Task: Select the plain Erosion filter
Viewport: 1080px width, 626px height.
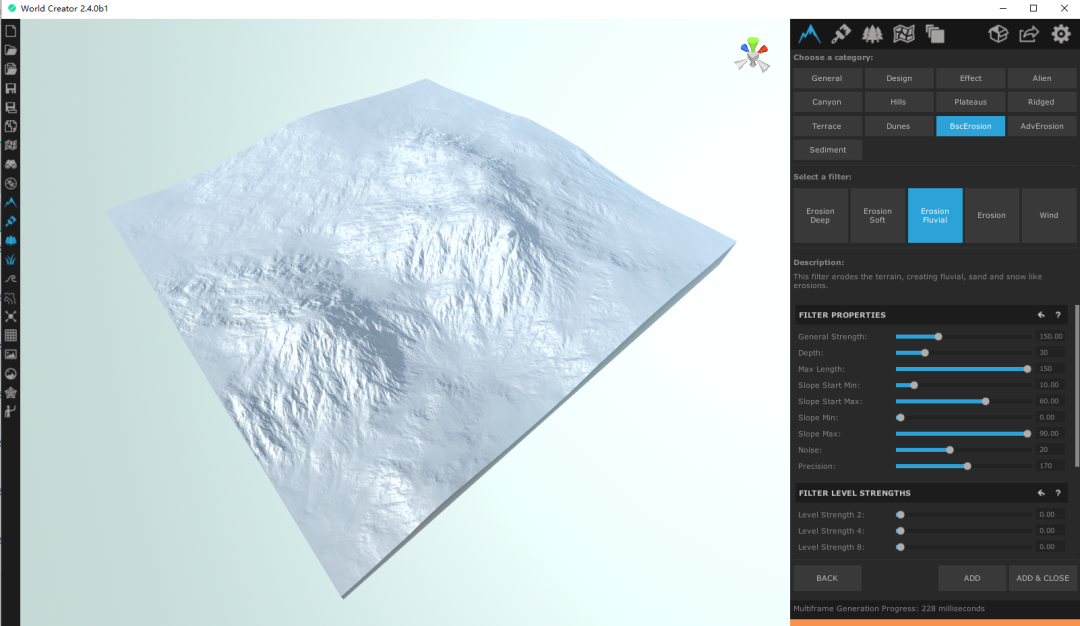Action: 992,216
